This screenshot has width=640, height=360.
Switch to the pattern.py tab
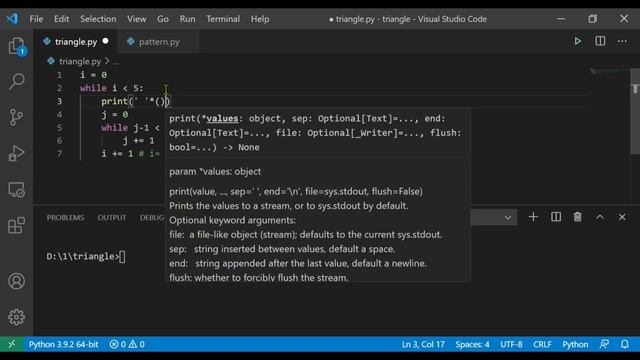click(x=159, y=42)
